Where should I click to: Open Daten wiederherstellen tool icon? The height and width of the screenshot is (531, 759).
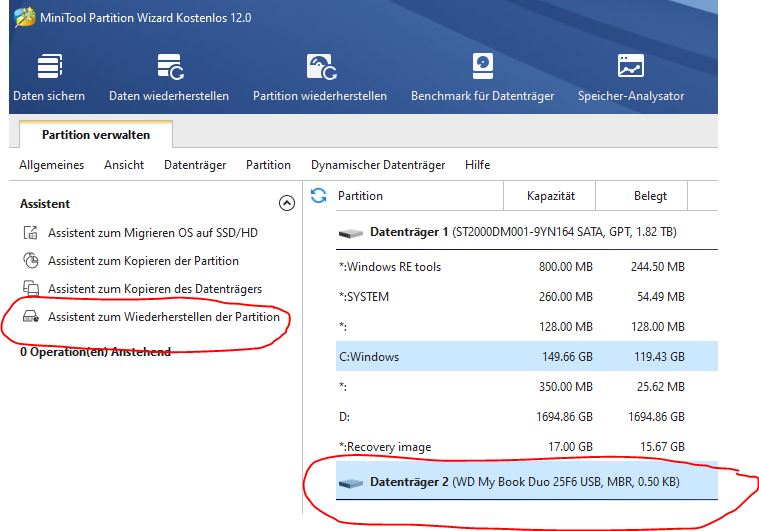click(170, 66)
